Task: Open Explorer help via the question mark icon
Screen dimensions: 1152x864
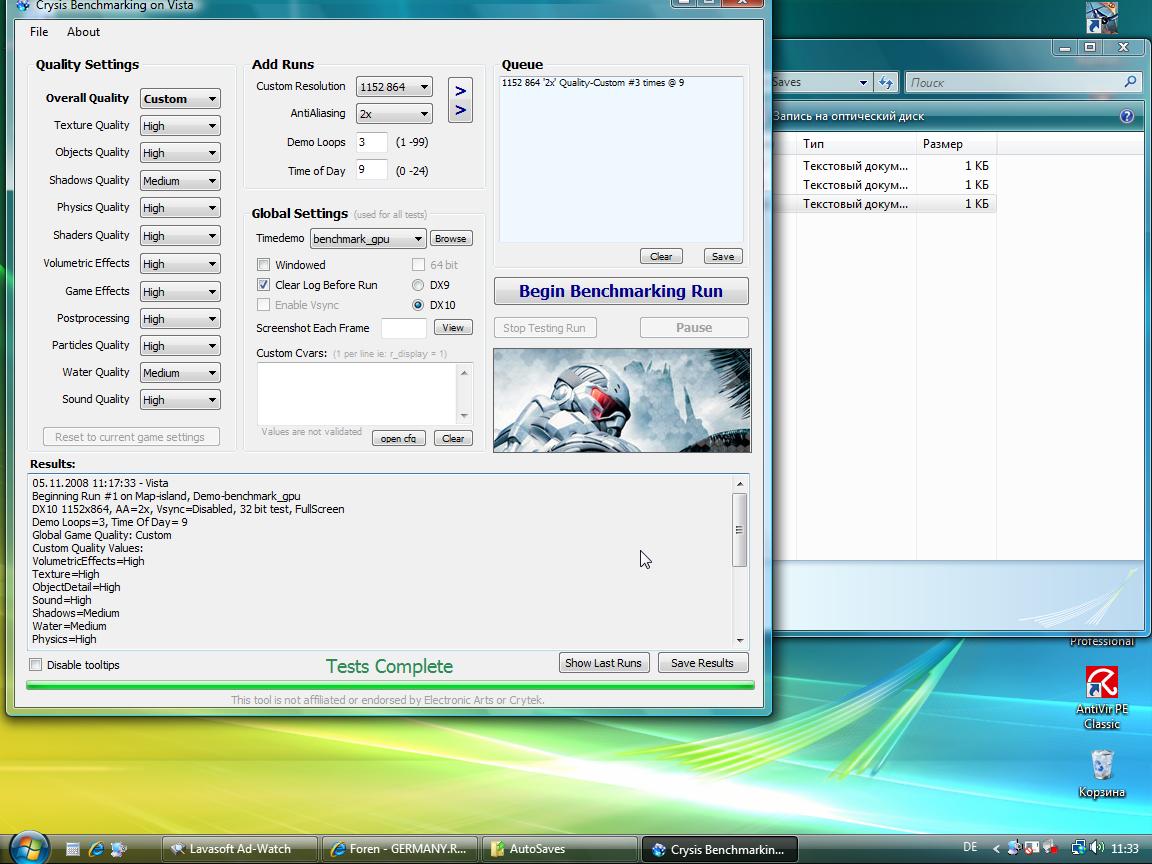Action: 1126,116
